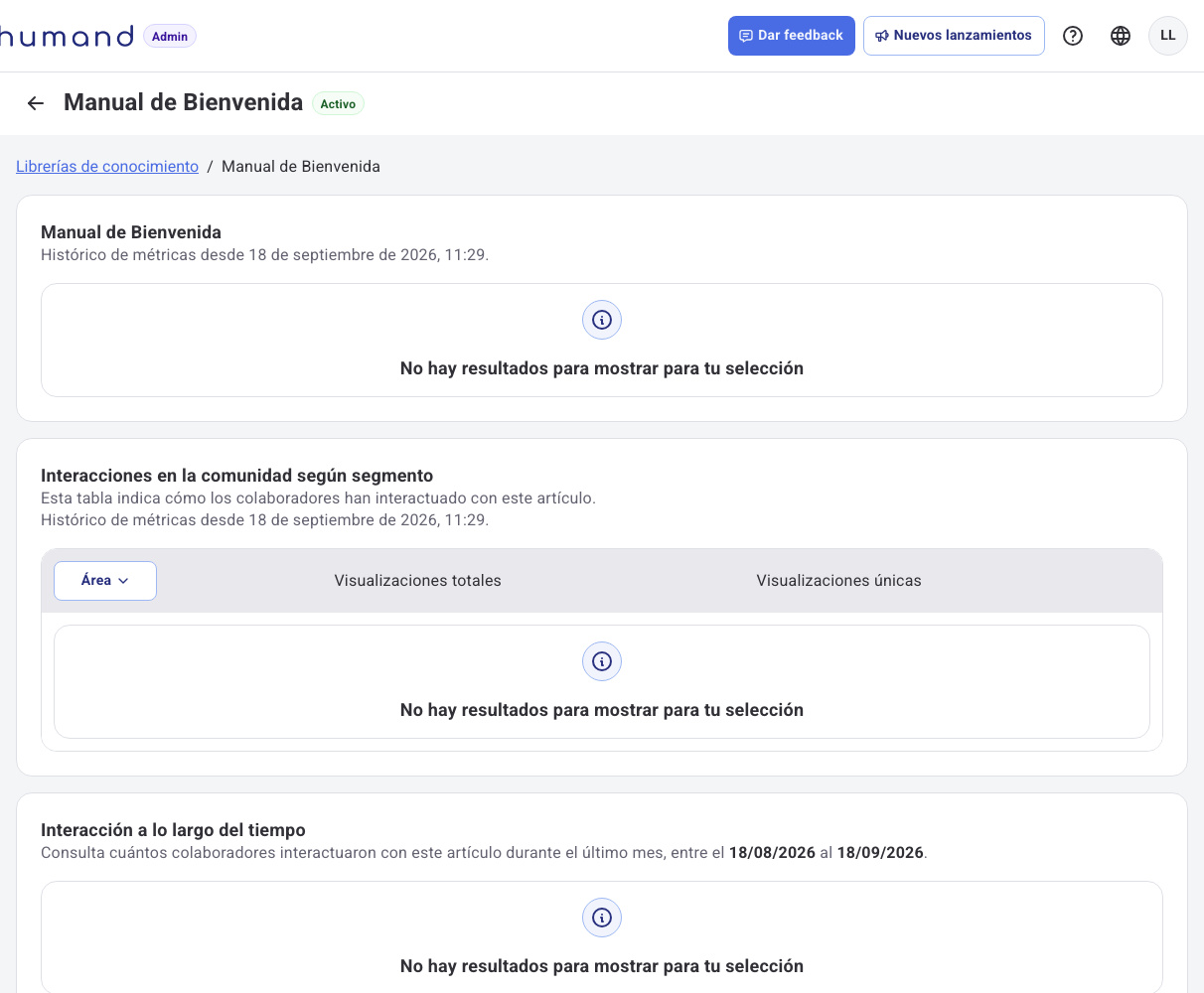
Task: Click the page title Manual de Bienvenida
Action: 184,102
